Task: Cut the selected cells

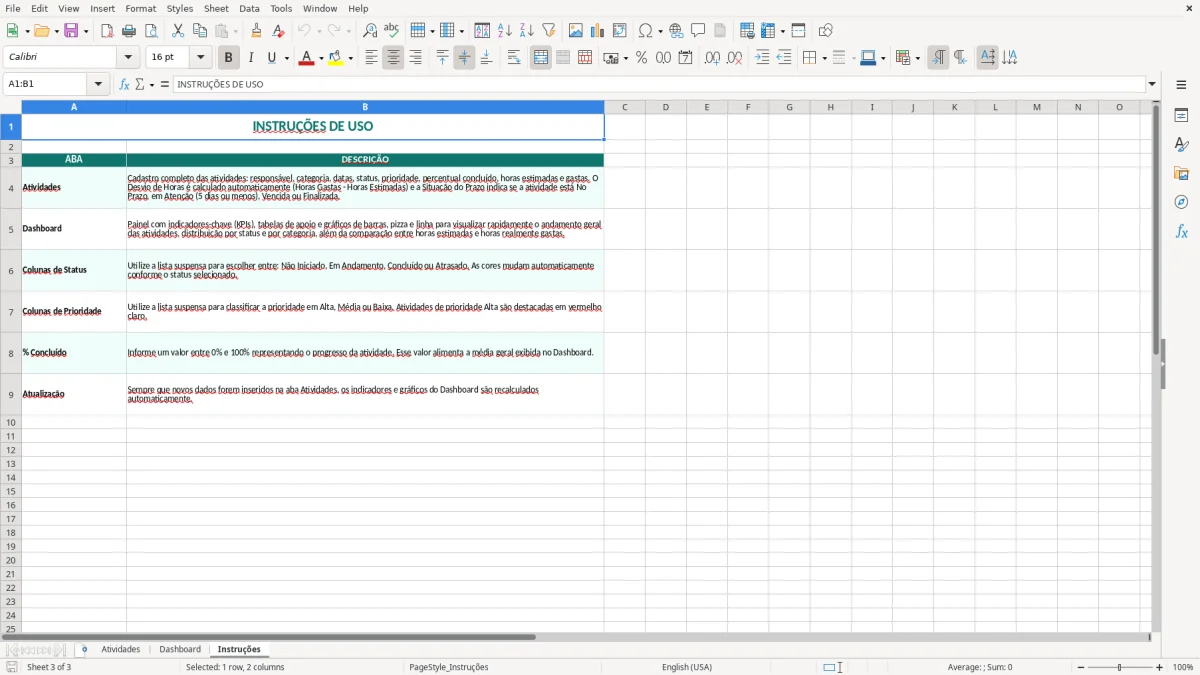Action: tap(178, 31)
